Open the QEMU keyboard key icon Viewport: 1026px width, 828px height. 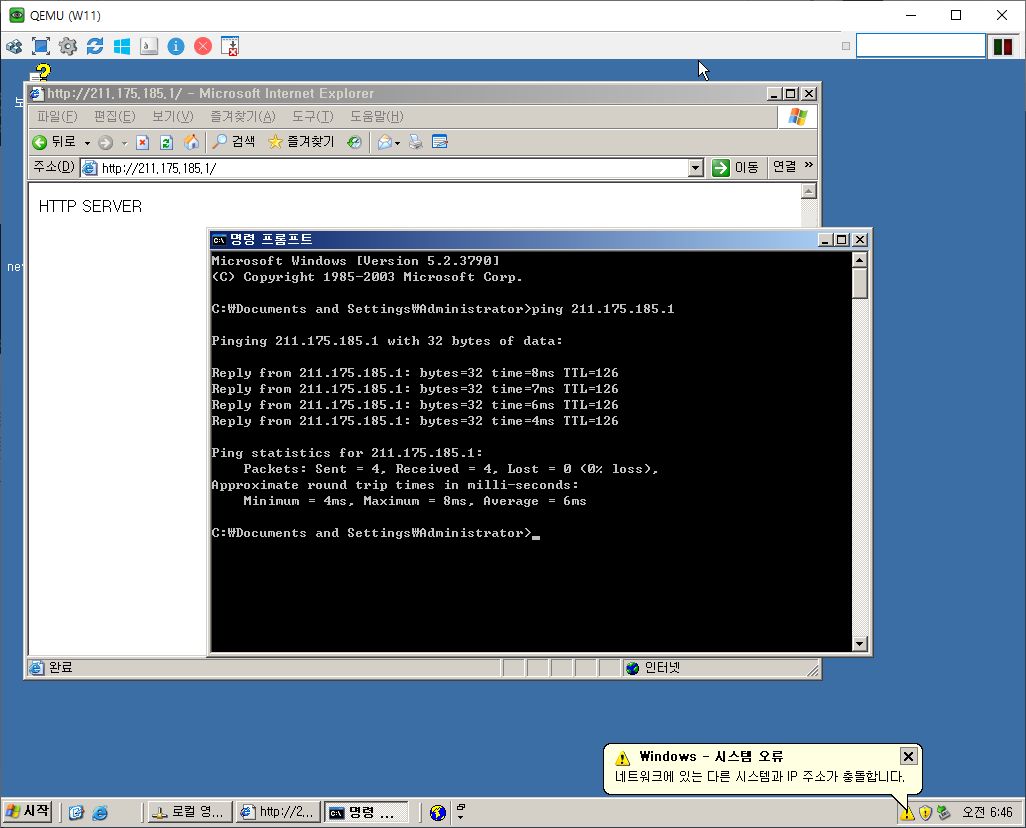(149, 46)
